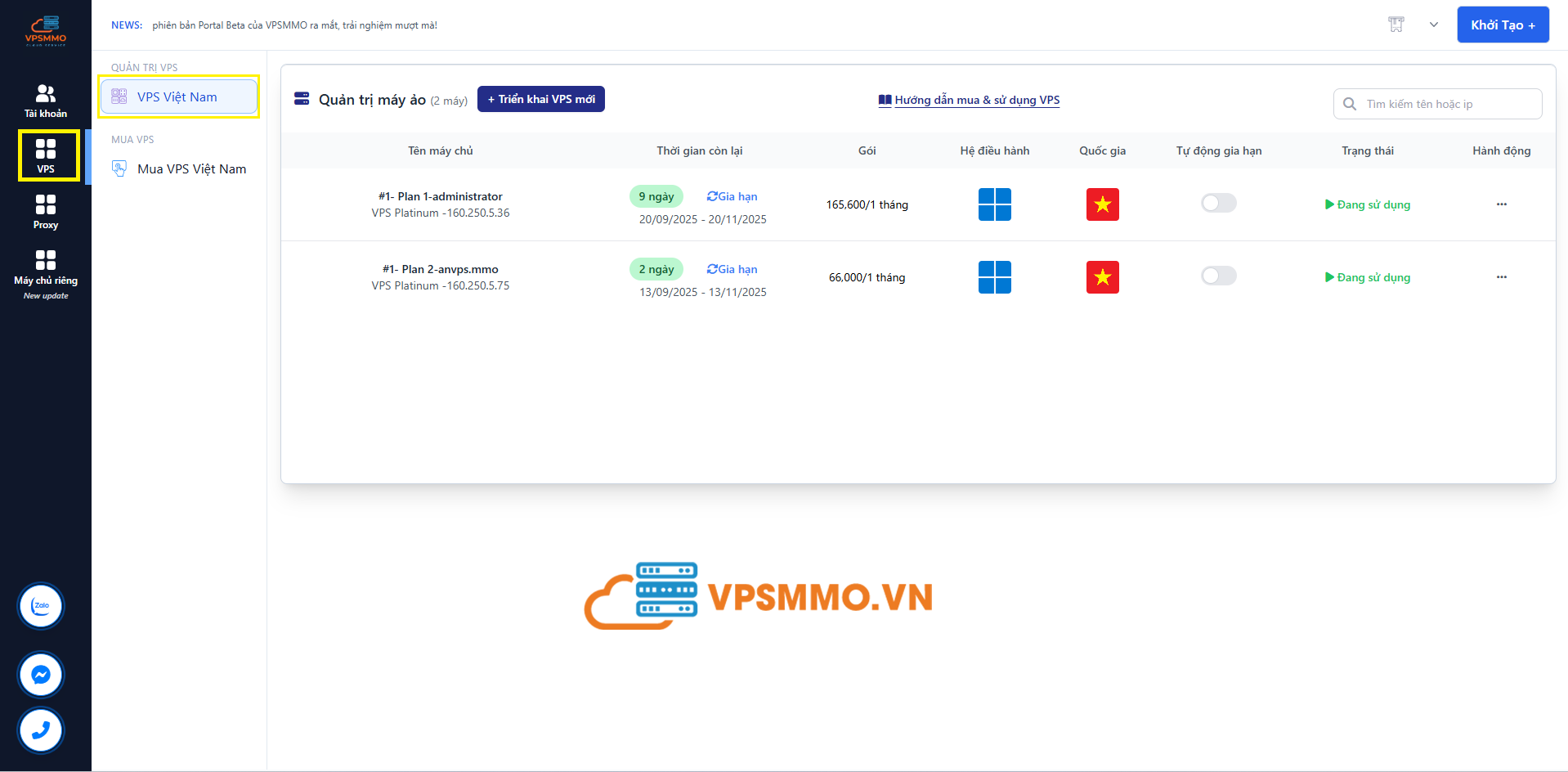Open the Tài khoản account section

46,101
